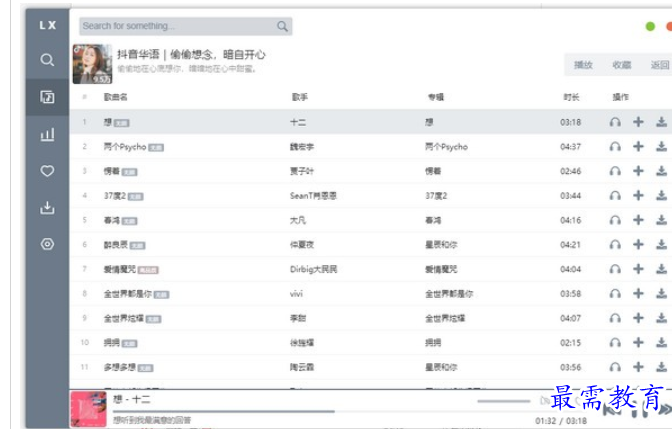Add song 11 (03:56) with plus icon
This screenshot has width=672, height=429.
[638, 367]
